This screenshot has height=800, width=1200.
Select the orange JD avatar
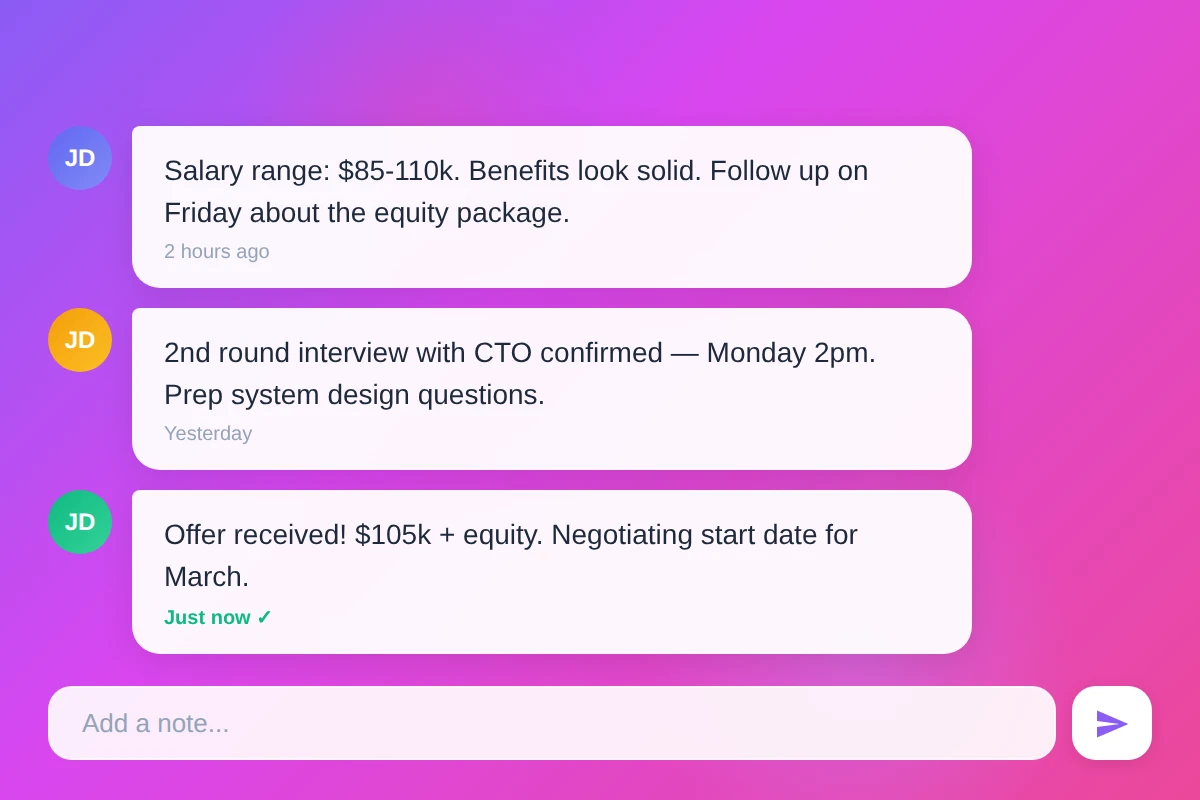pos(80,340)
